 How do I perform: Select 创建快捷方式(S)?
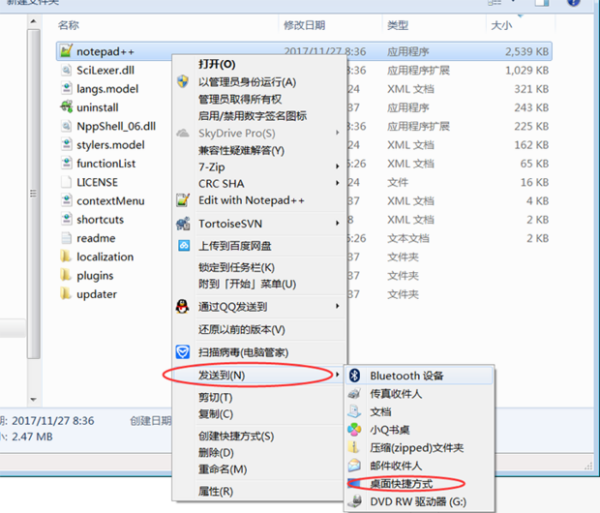pyautogui.click(x=236, y=436)
